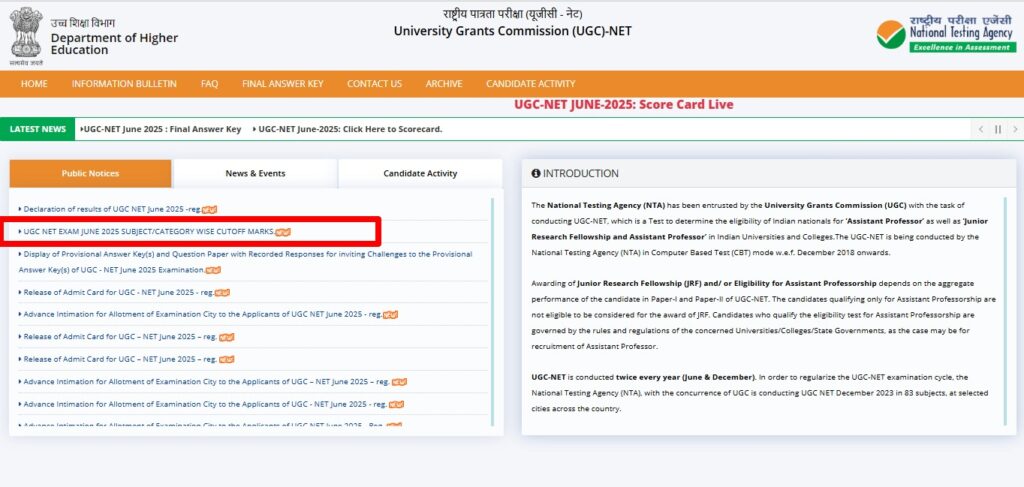Go to next news ticker item
This screenshot has height=487, width=1024.
(1014, 129)
